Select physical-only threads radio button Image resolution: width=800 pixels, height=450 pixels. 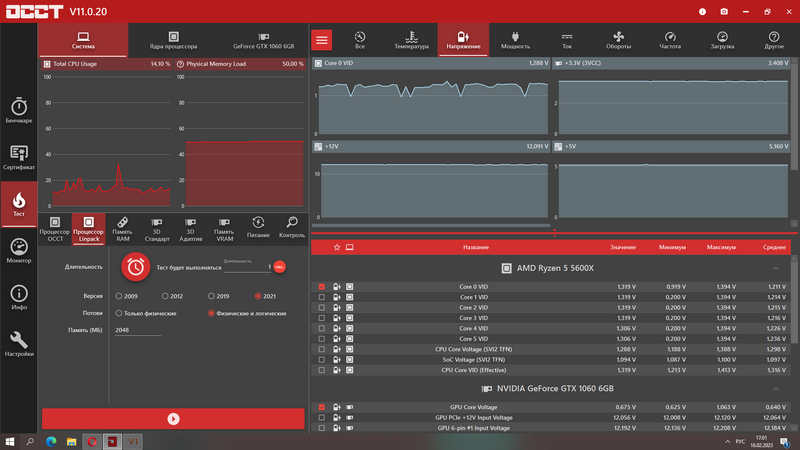(x=119, y=313)
